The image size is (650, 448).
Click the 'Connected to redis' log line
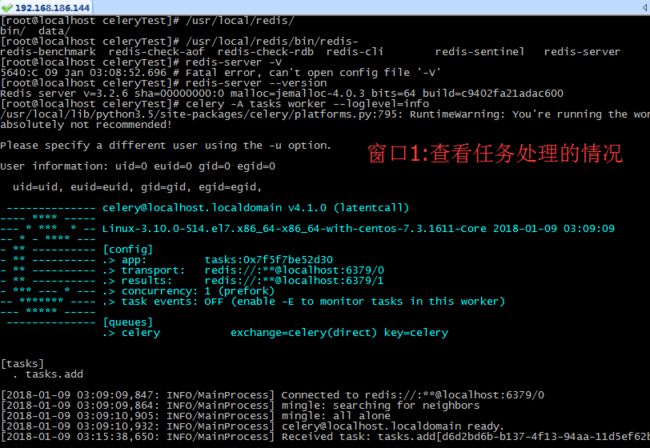coord(272,395)
